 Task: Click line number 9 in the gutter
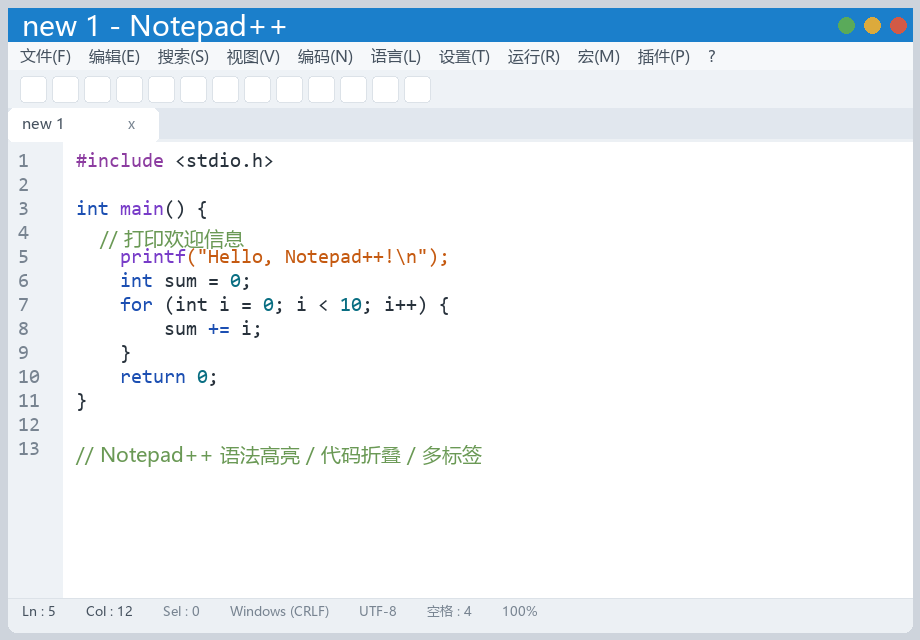click(23, 353)
